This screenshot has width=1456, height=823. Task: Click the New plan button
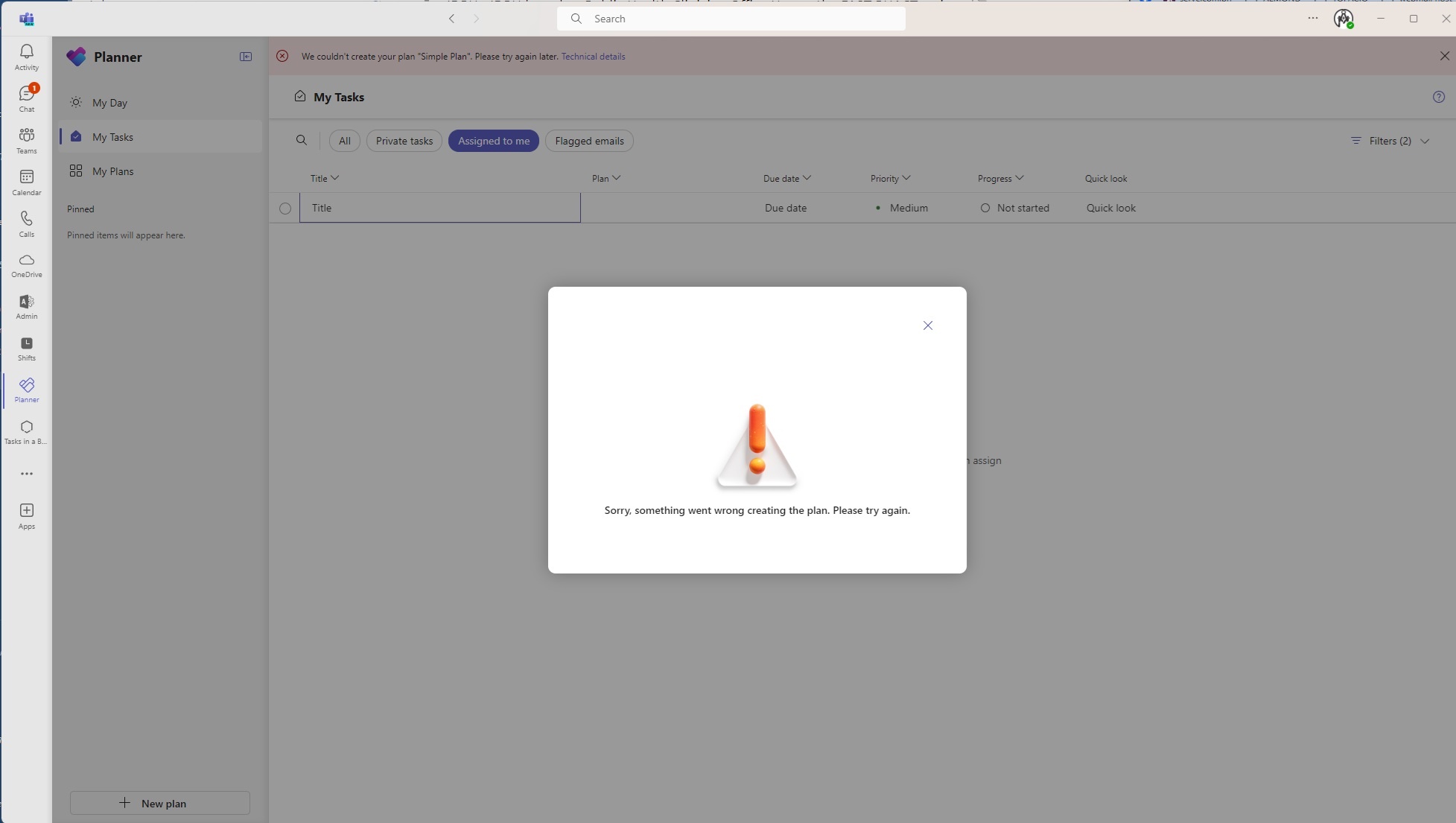[x=160, y=803]
